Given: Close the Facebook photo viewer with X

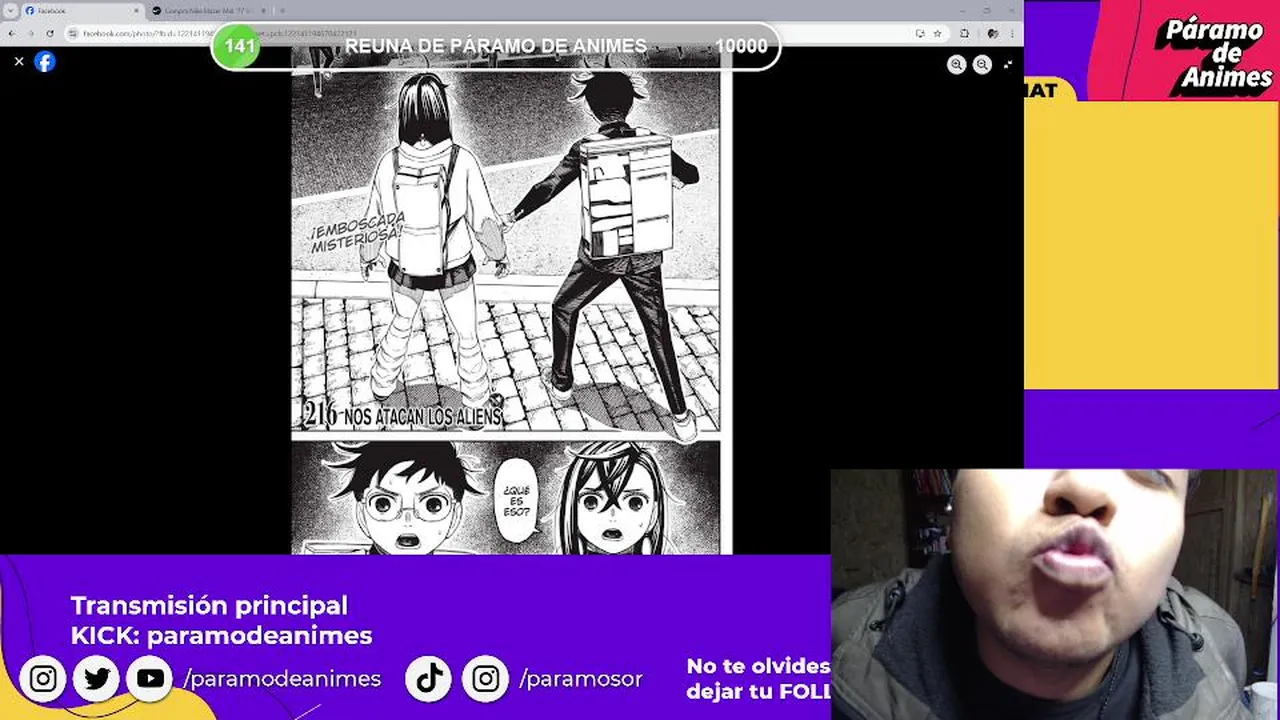Looking at the screenshot, I should pyautogui.click(x=18, y=61).
